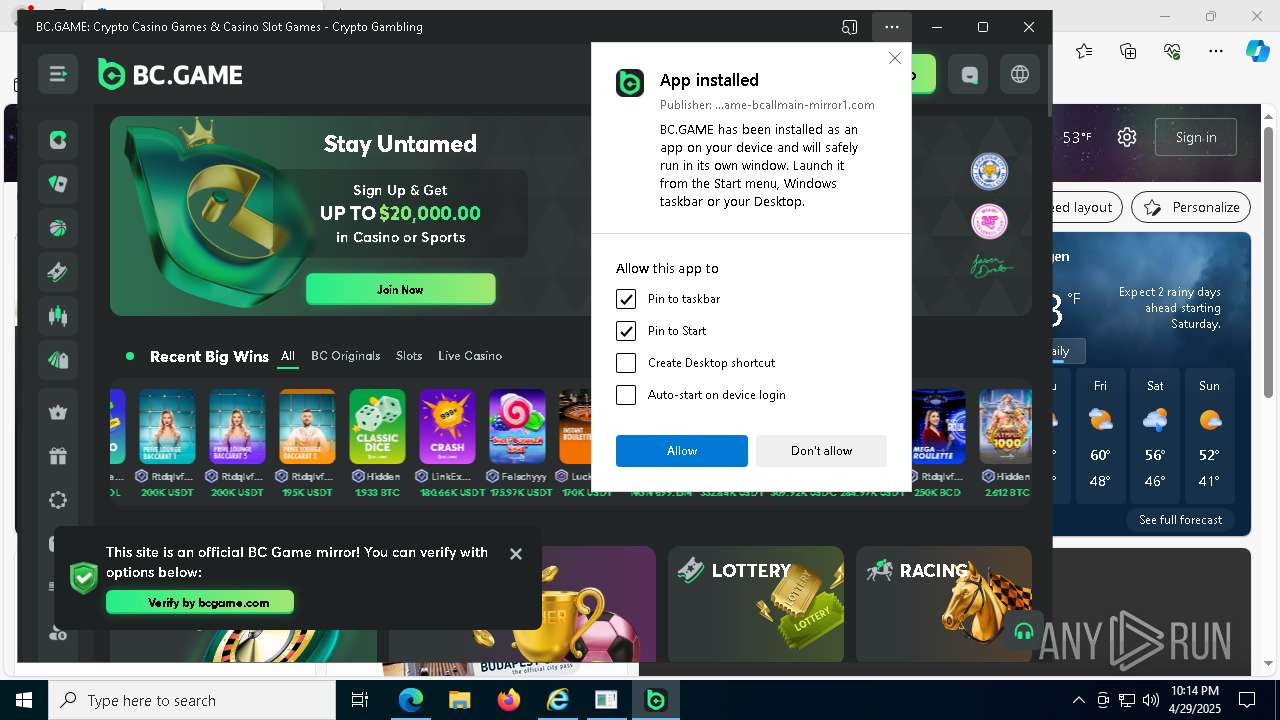Screen dimensions: 1280x720
Task: Click the 53°F weather reading in Edge
Action: [1077, 137]
